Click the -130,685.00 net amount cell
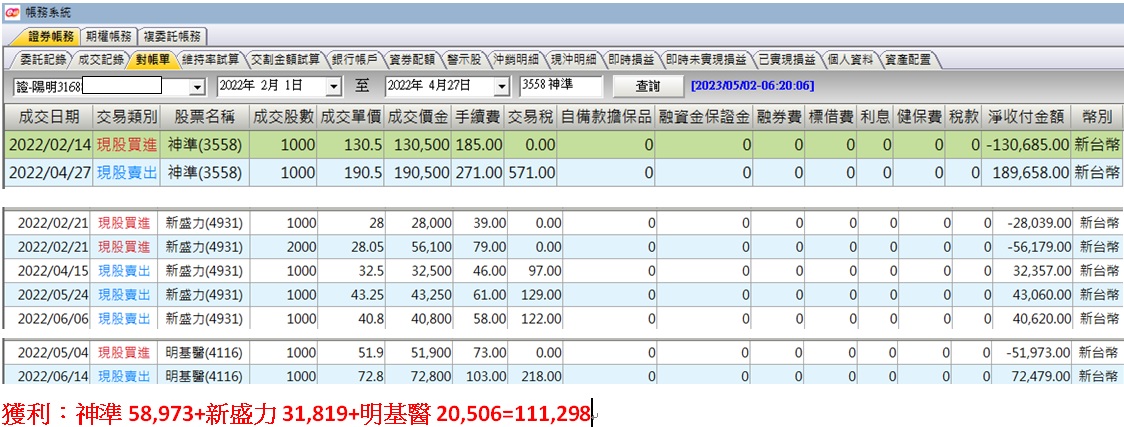This screenshot has height=427, width=1124. click(1028, 145)
